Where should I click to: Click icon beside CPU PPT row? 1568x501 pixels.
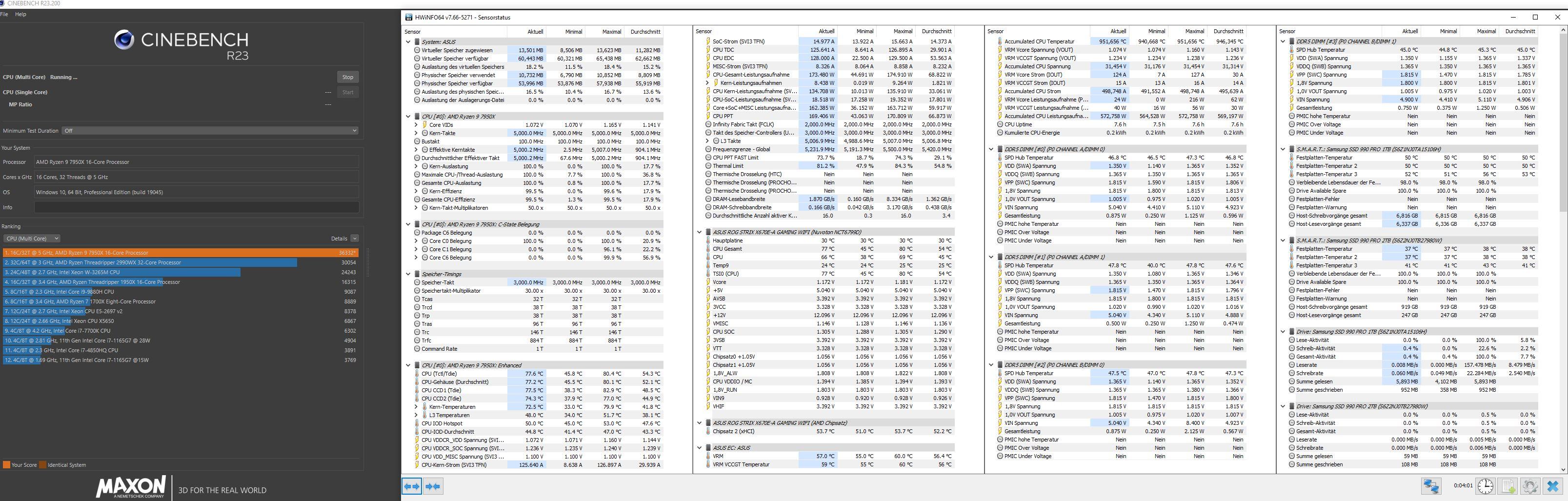click(x=708, y=116)
